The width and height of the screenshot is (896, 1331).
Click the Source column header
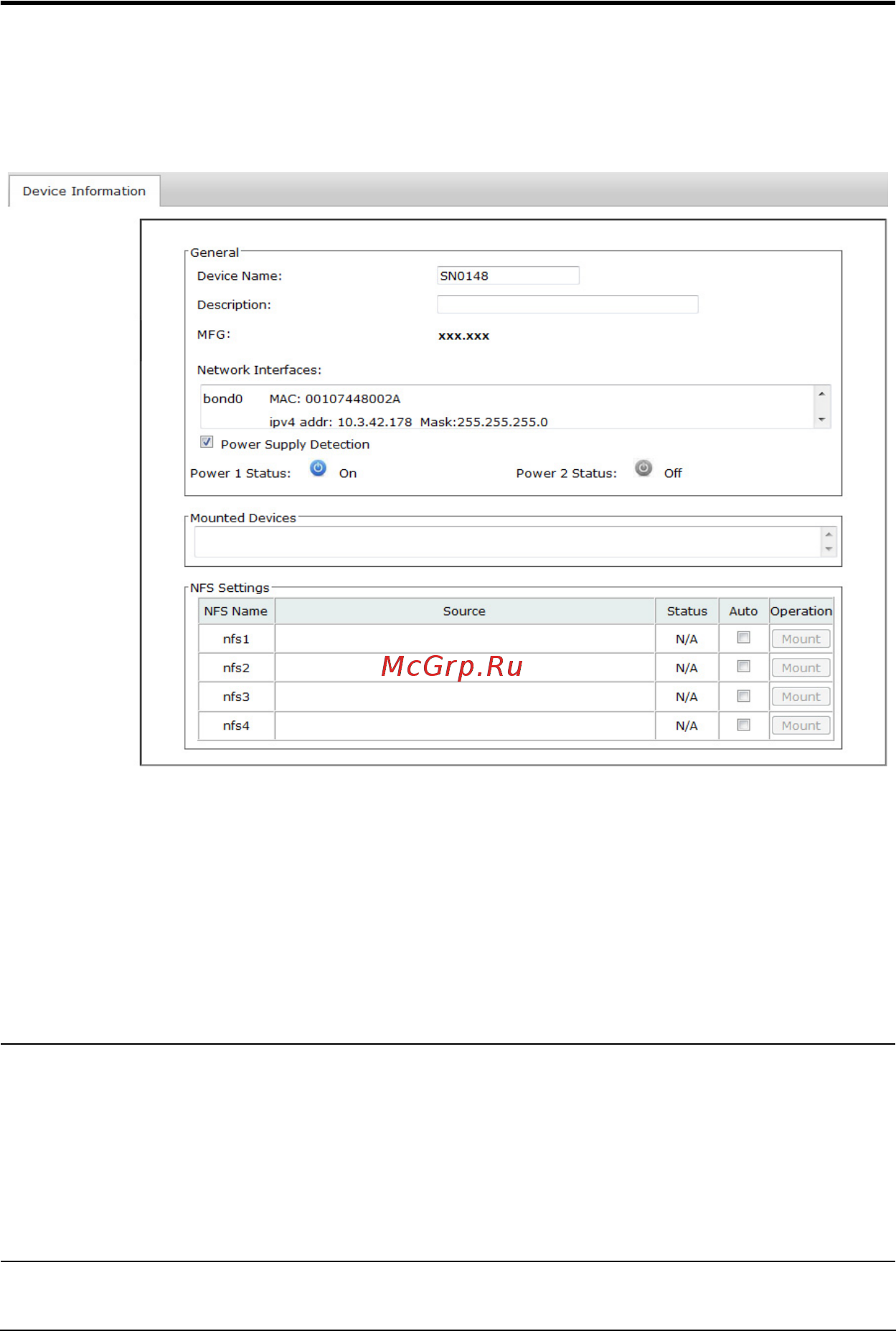pyautogui.click(x=465, y=611)
